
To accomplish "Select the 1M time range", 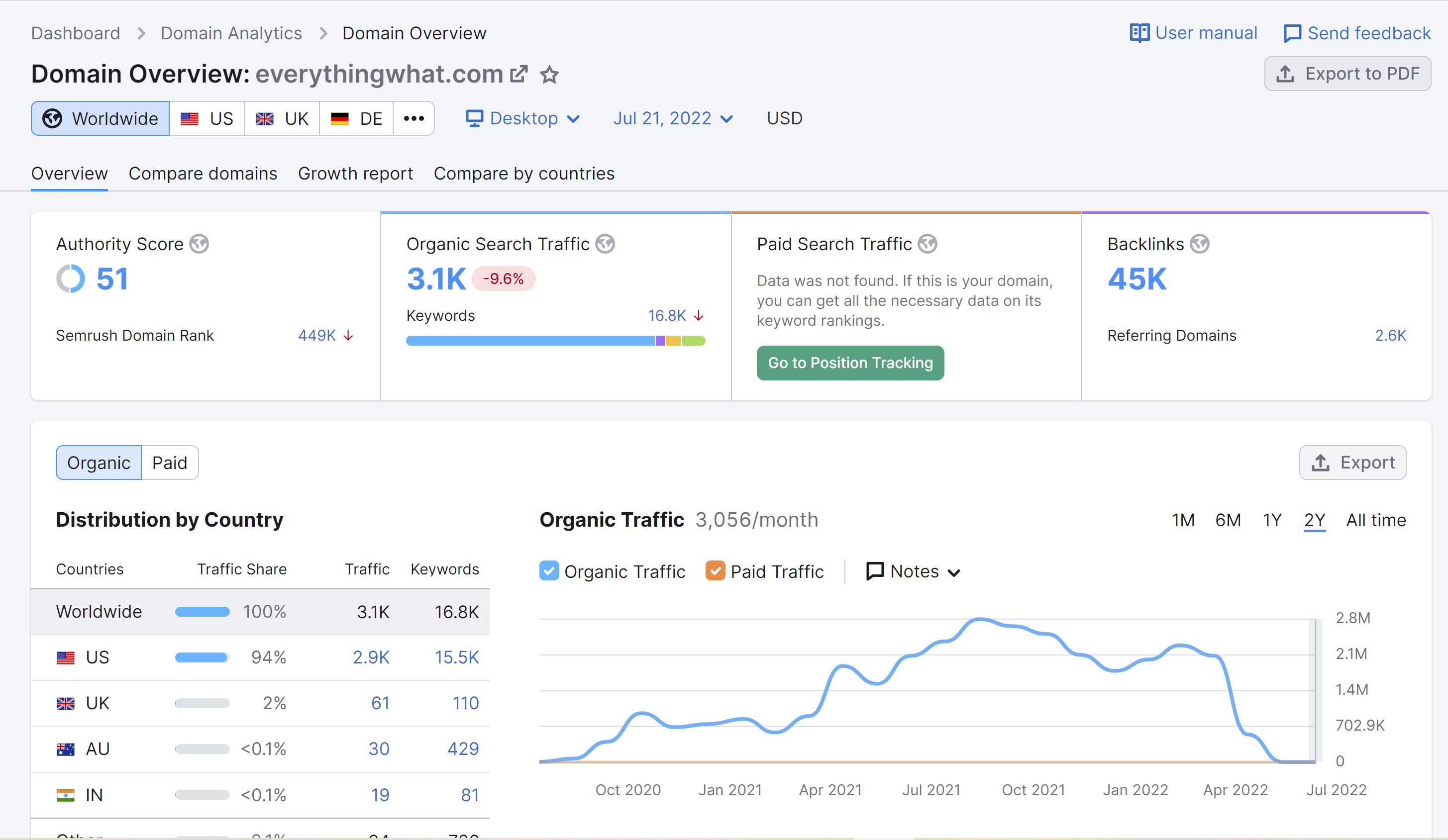I will (x=1183, y=520).
